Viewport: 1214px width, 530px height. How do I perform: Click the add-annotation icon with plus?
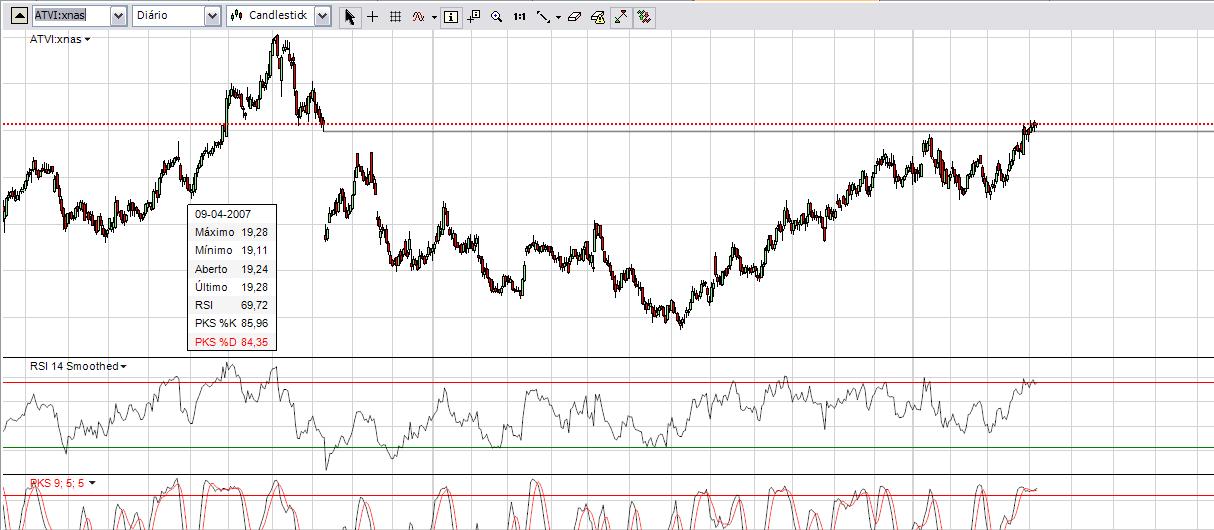pos(474,17)
